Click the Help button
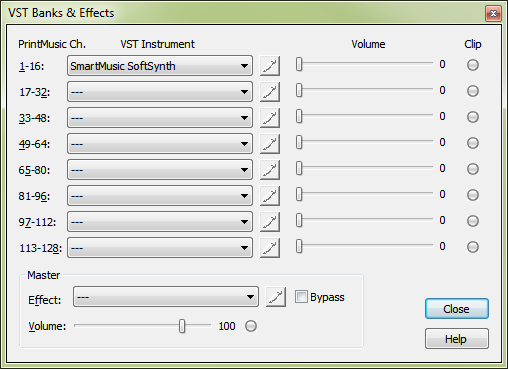The image size is (508, 369). (x=457, y=339)
